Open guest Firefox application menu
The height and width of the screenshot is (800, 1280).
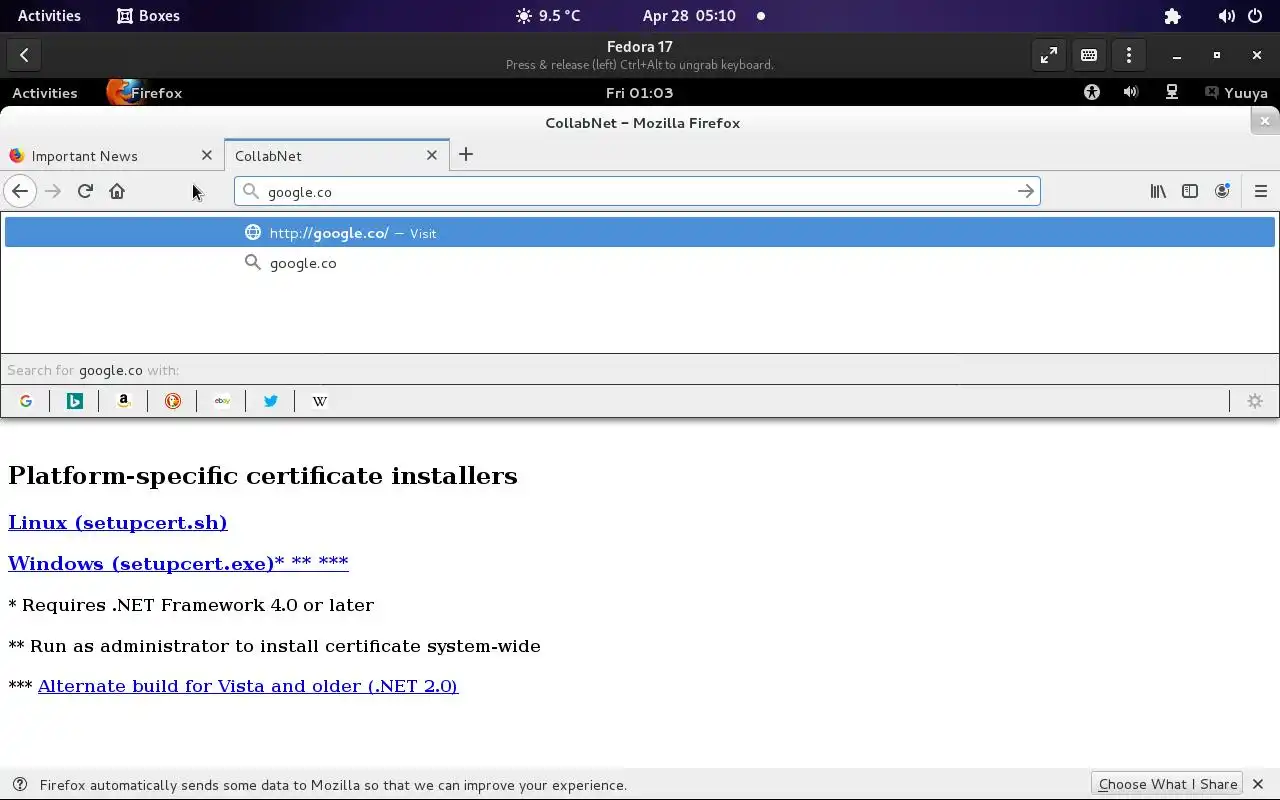(145, 92)
